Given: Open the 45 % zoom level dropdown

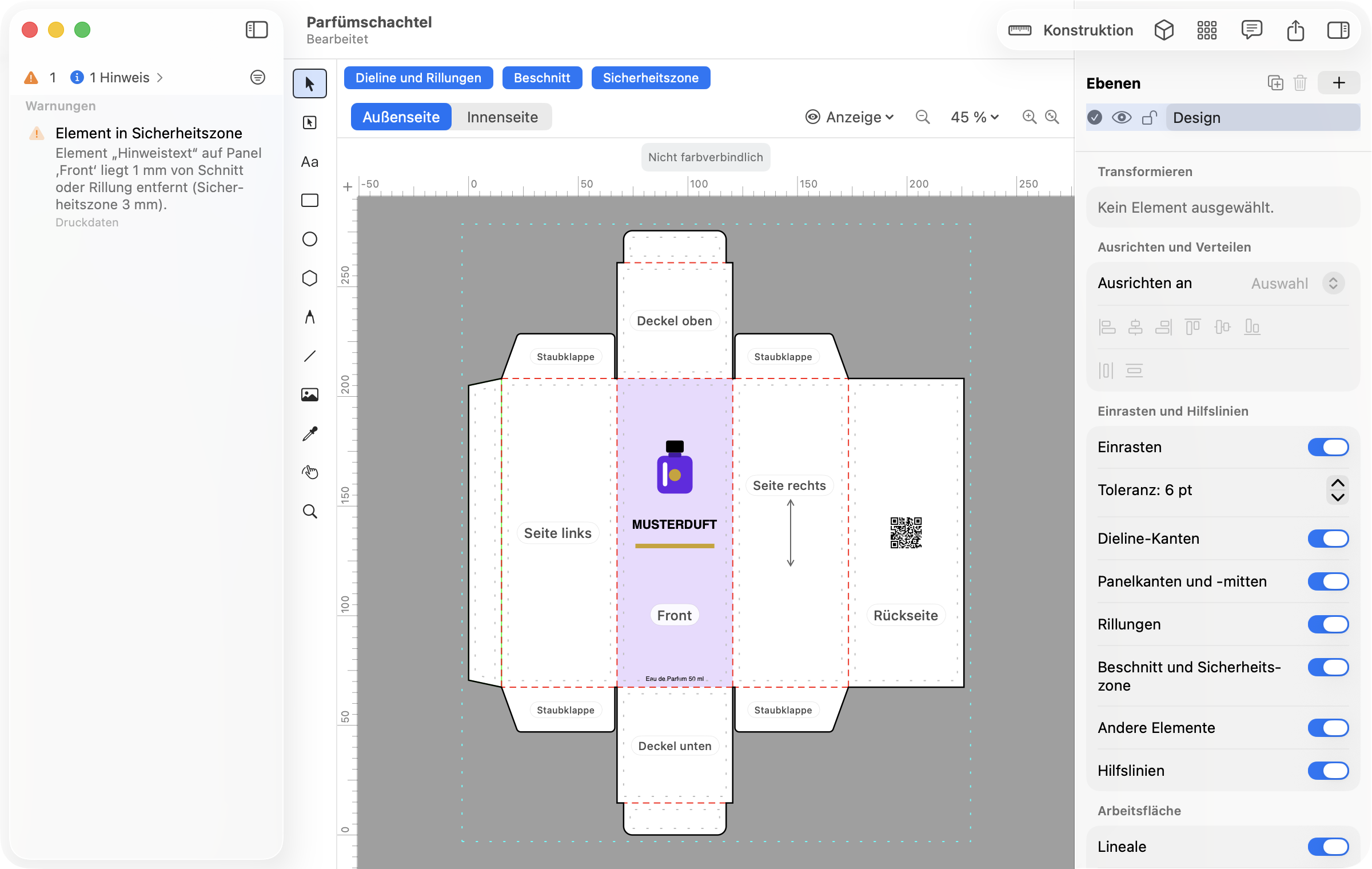Looking at the screenshot, I should tap(975, 117).
